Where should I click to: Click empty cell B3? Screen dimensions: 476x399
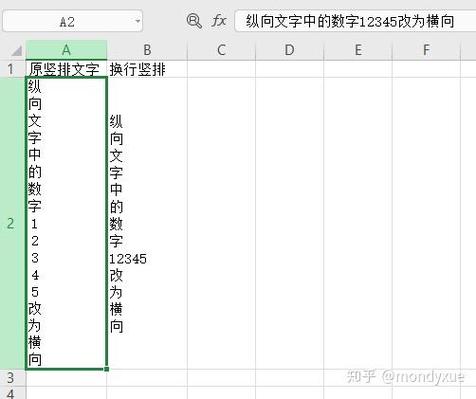147,378
